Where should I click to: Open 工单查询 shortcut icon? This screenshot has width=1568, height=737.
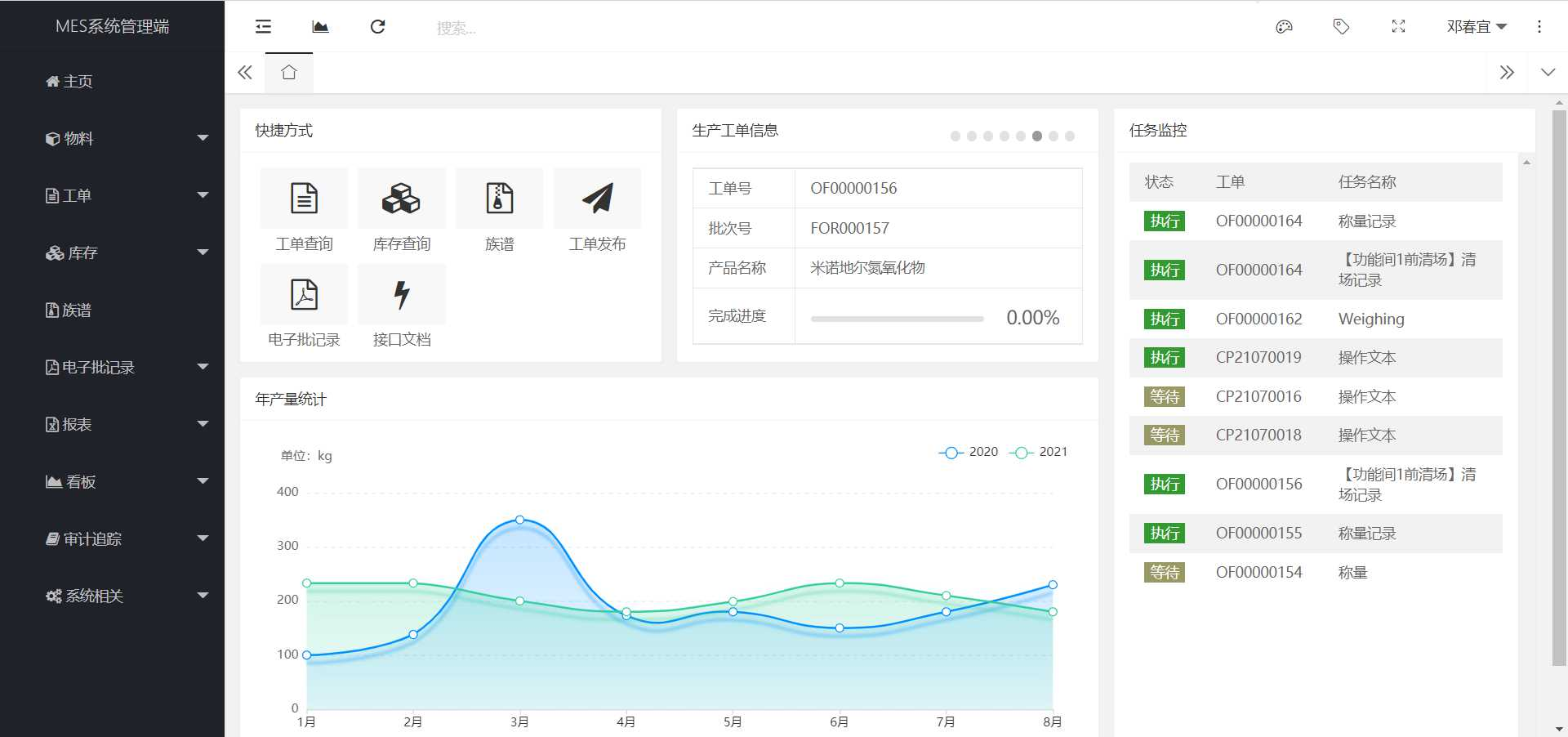(304, 198)
